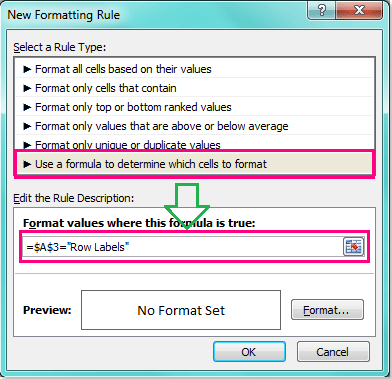Select 'Format only unique or duplicate values'
The height and width of the screenshot is (379, 392).
click(x=195, y=143)
